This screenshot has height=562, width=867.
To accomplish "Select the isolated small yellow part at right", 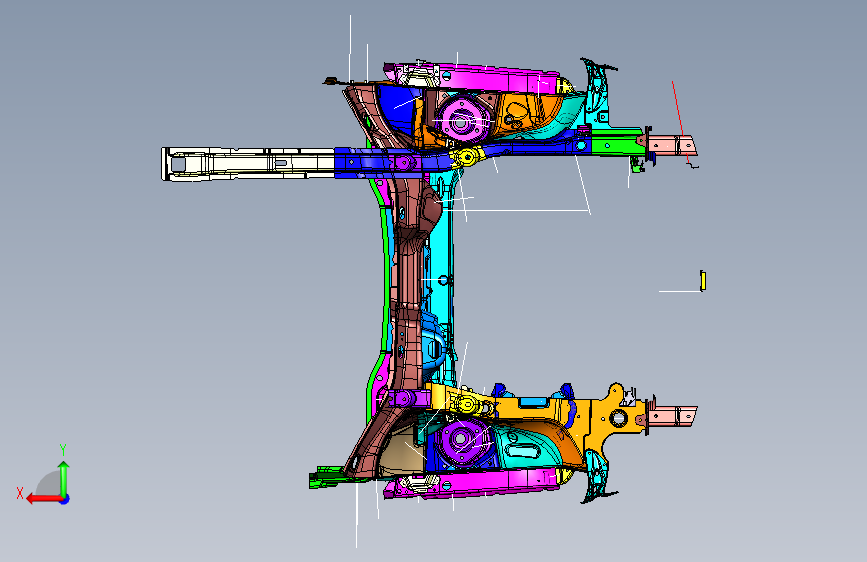I will [703, 280].
